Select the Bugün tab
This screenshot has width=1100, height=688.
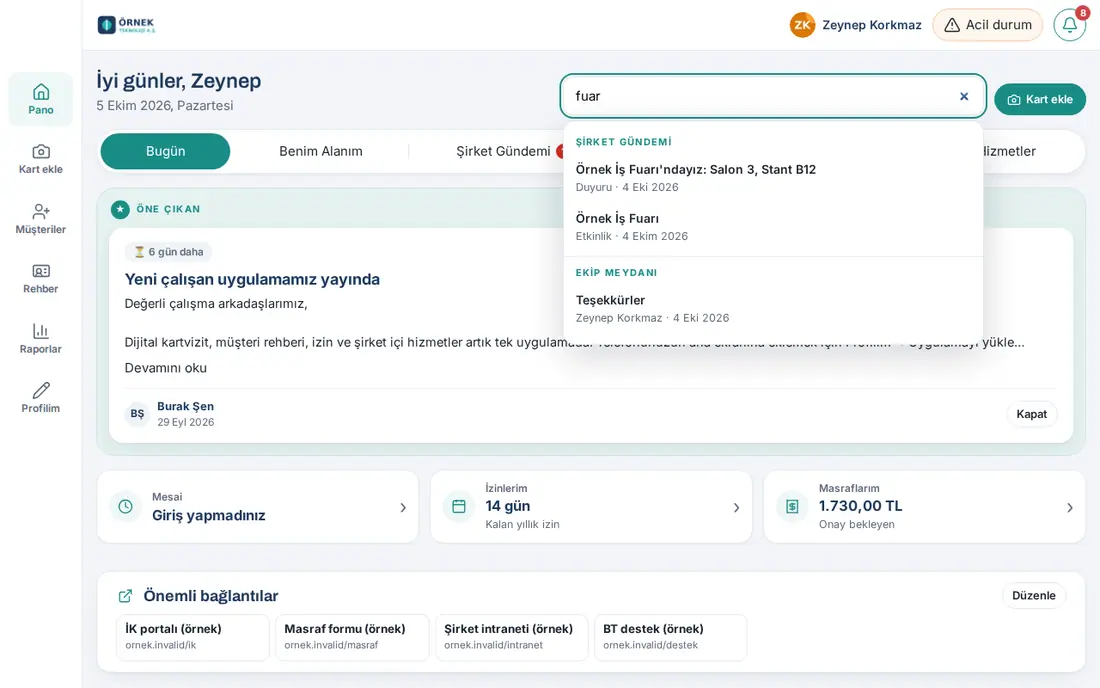coord(166,151)
